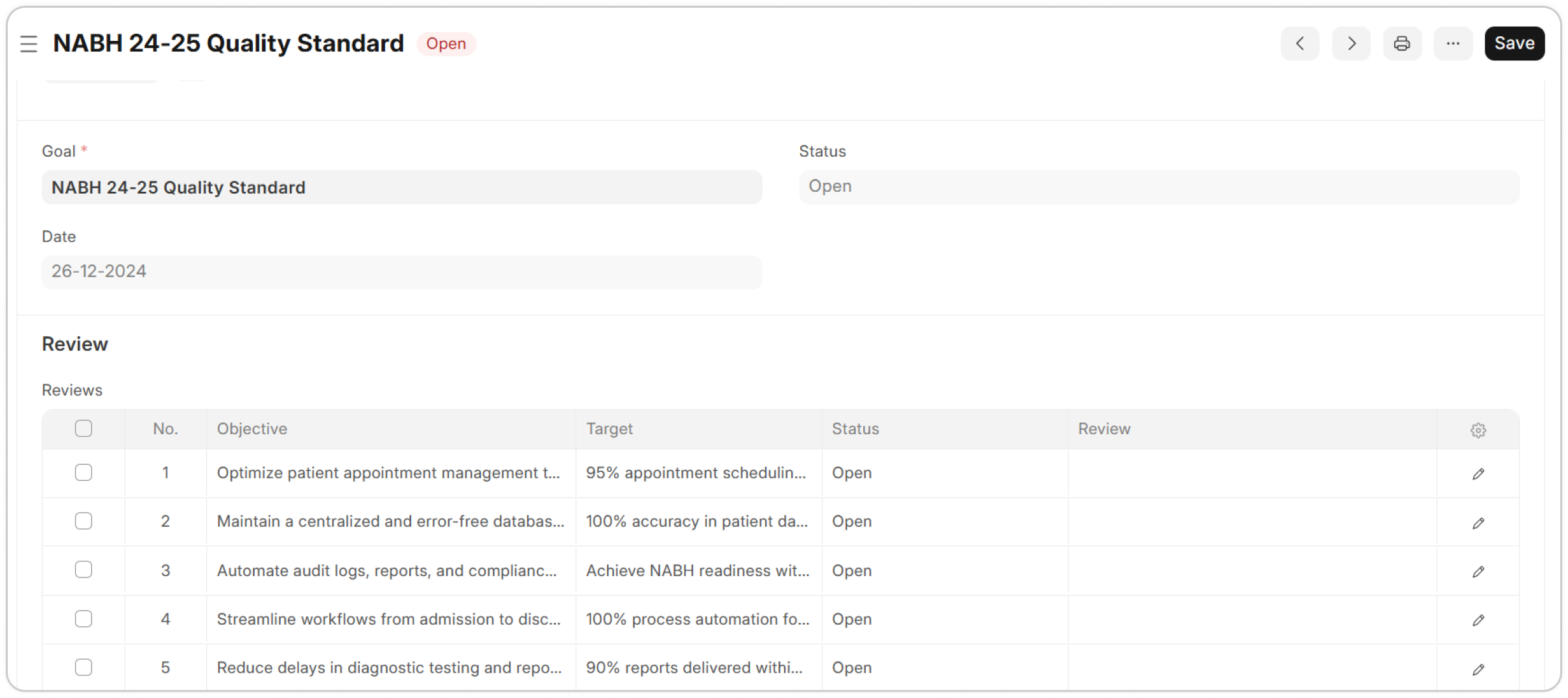
Task: Edit review row 2 with pencil icon
Action: tap(1478, 522)
